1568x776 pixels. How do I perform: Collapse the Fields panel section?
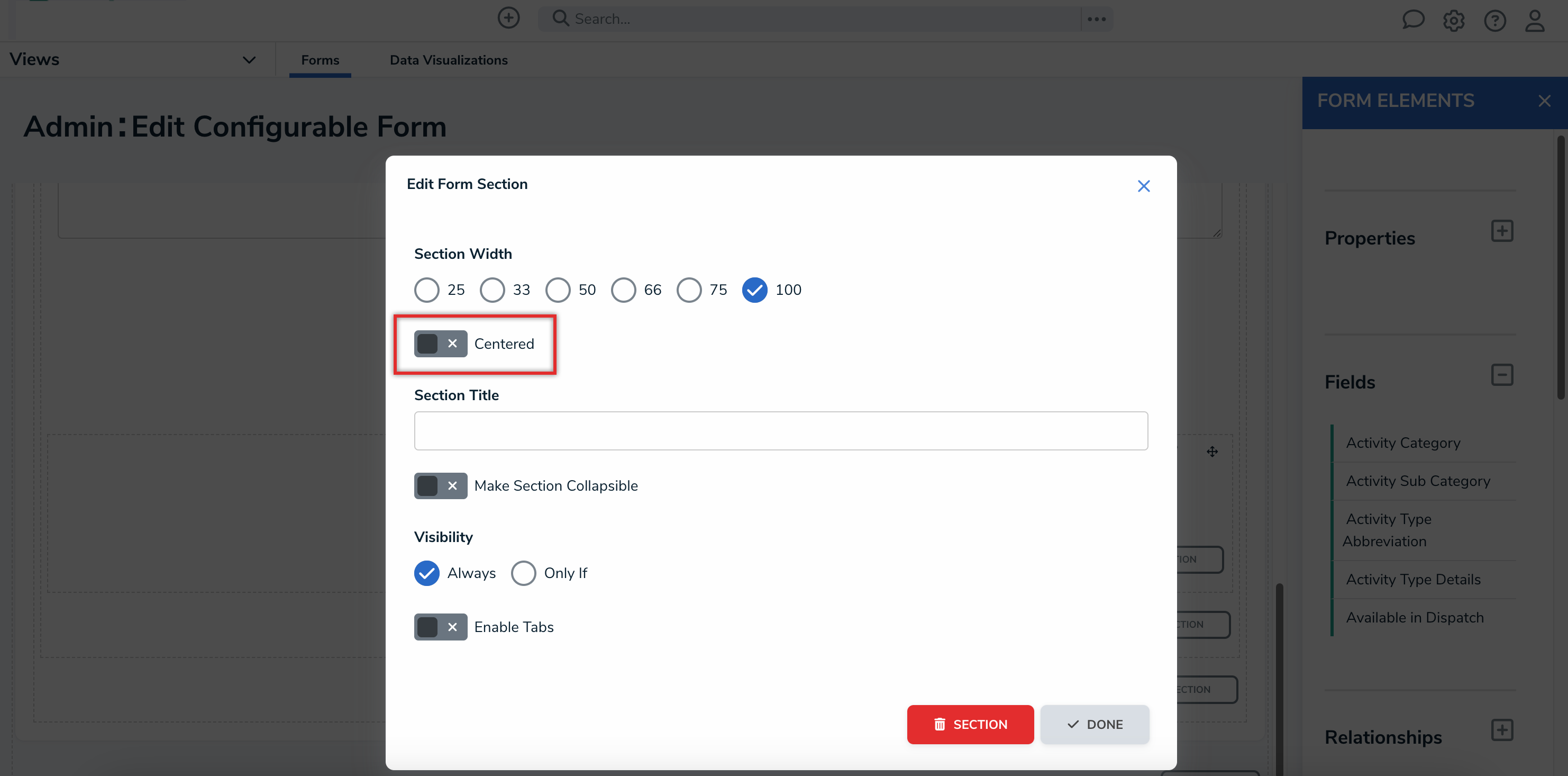pyautogui.click(x=1502, y=375)
